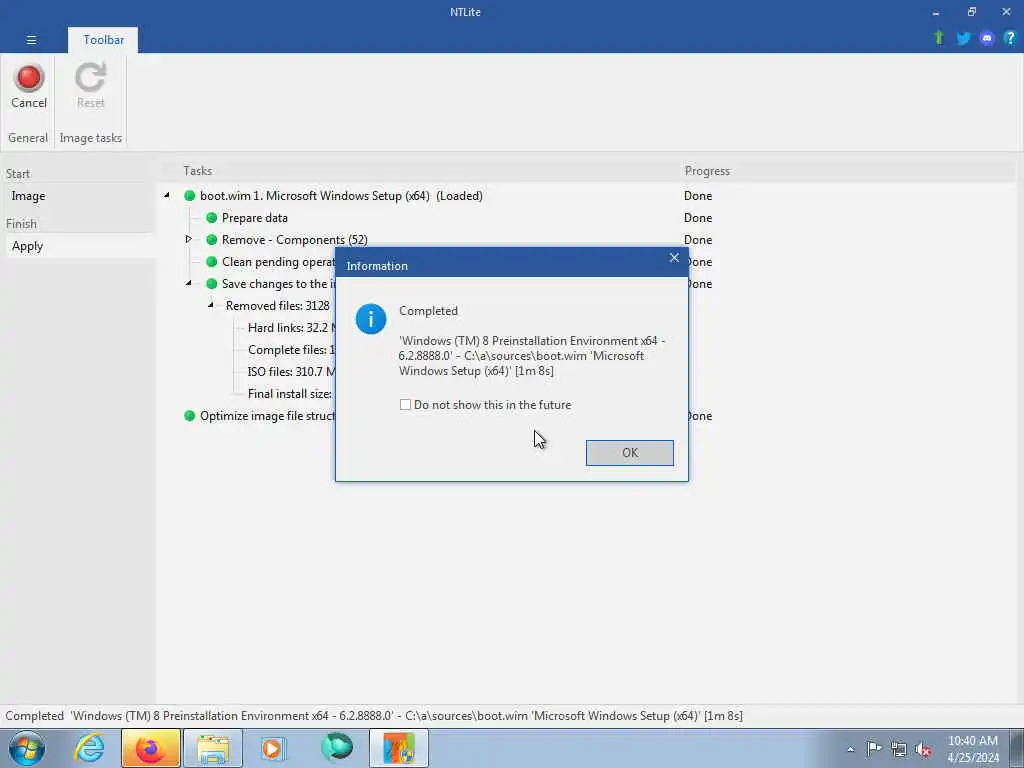This screenshot has width=1024, height=768.
Task: Show hidden tray icons arrow
Action: click(x=850, y=749)
